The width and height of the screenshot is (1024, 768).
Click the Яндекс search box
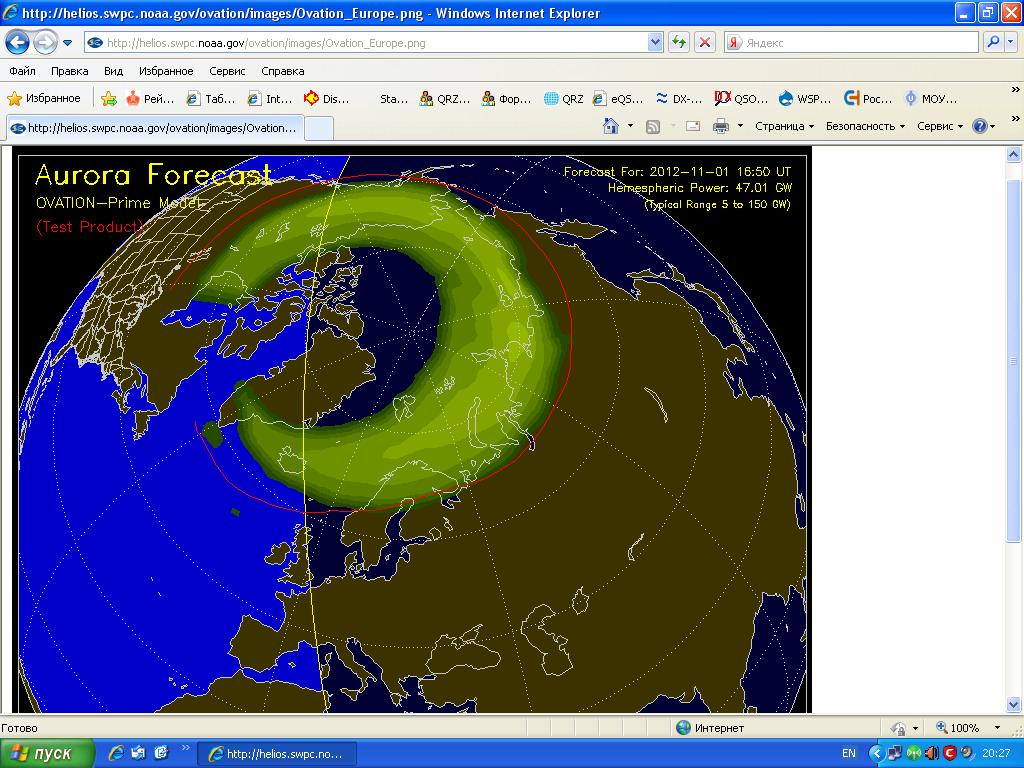851,43
